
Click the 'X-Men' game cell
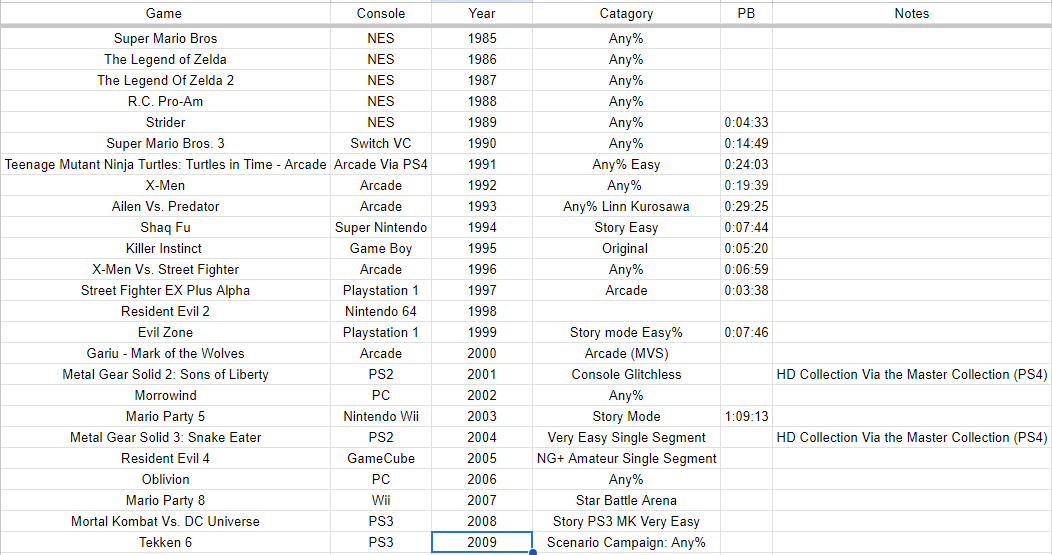[x=165, y=185]
